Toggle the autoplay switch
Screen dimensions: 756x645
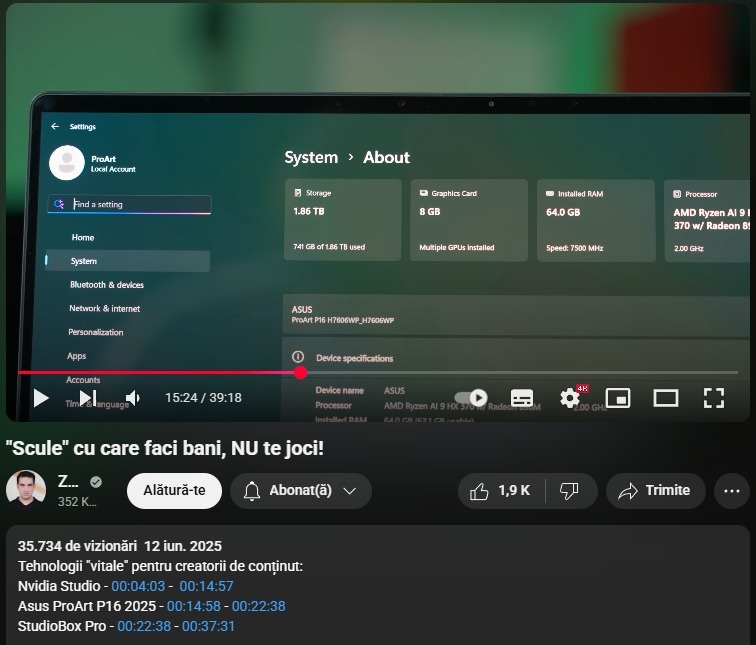[471, 398]
